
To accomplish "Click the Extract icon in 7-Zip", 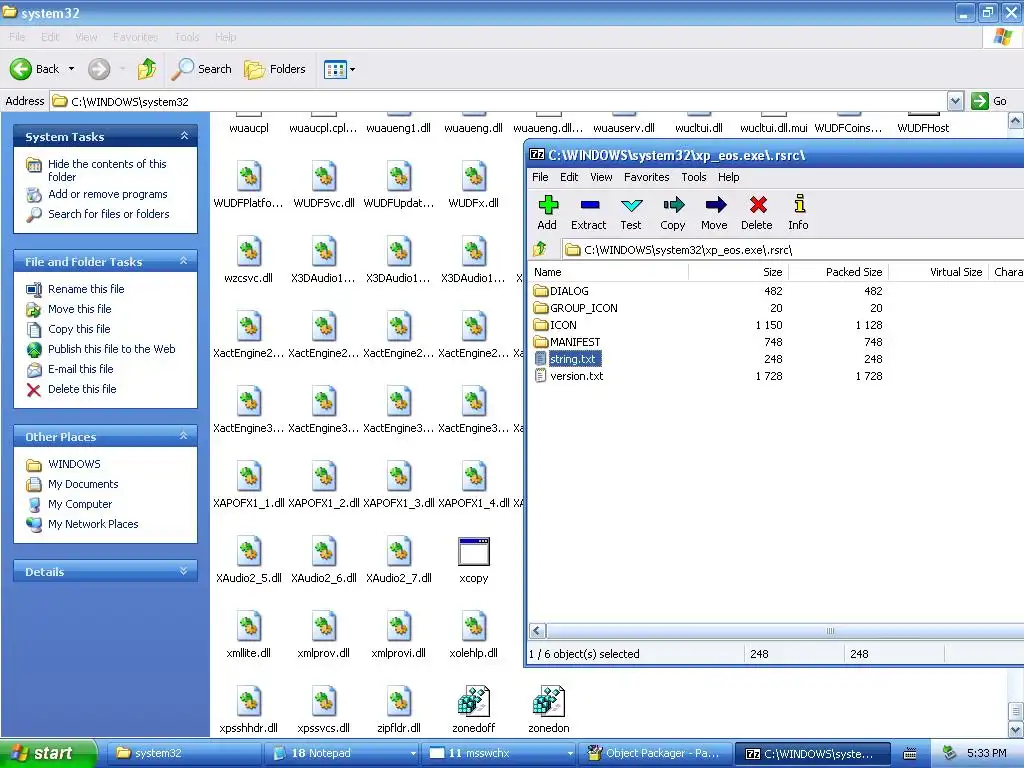I will point(589,213).
